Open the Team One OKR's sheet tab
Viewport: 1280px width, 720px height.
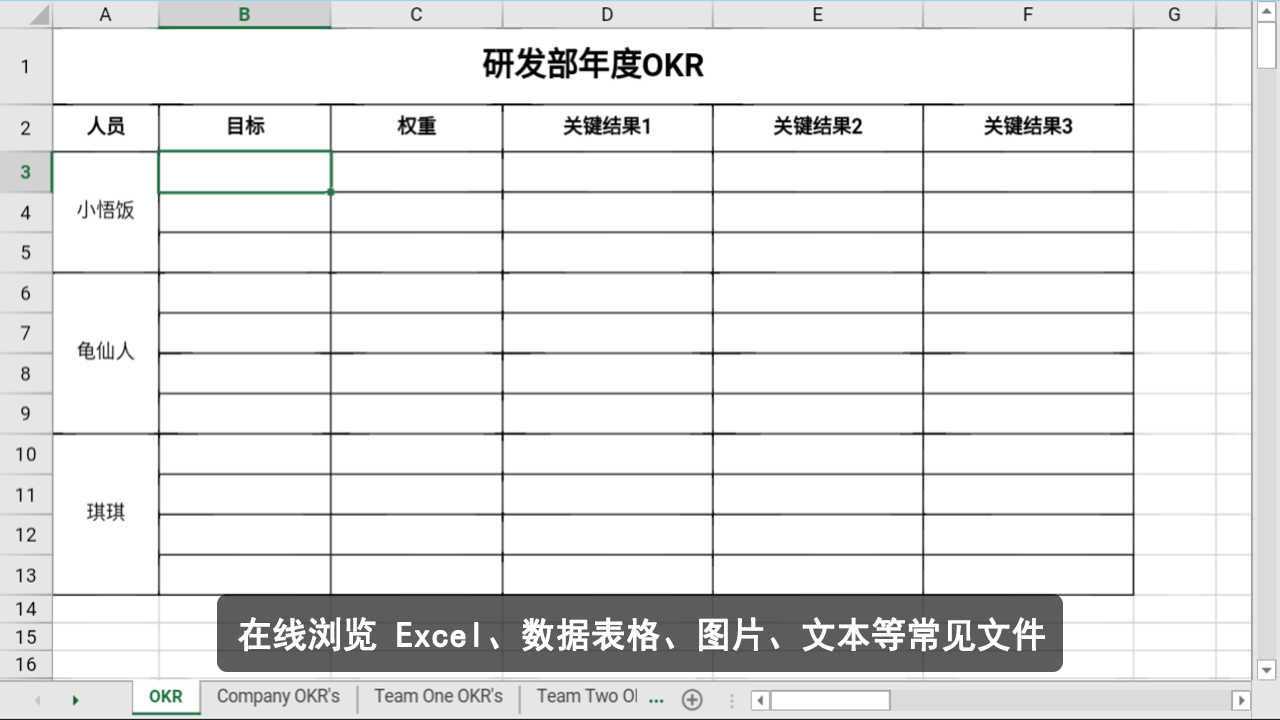[438, 697]
